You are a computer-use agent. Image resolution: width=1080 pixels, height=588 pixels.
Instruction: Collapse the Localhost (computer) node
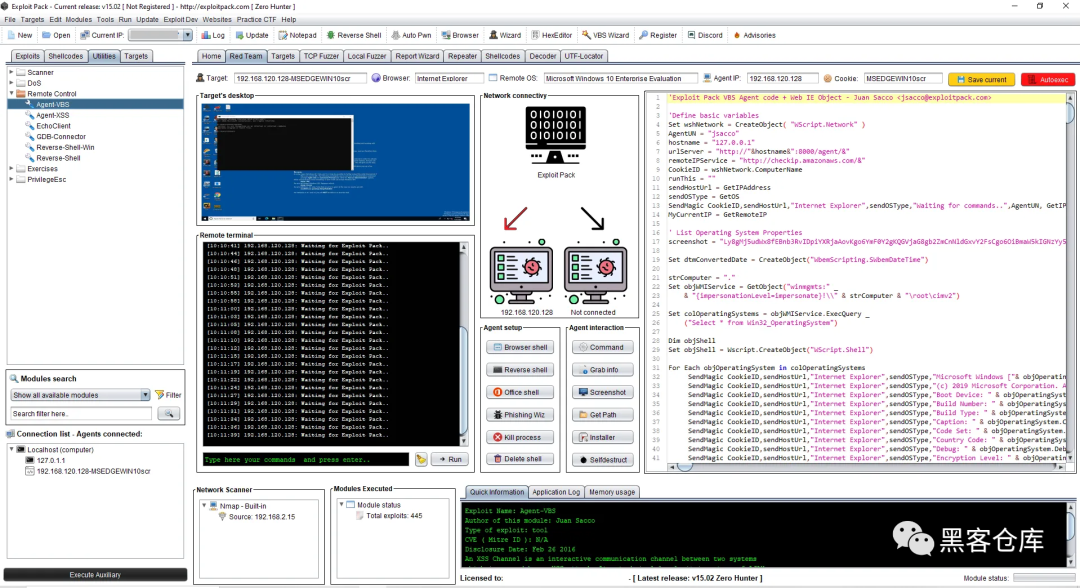[x=11, y=450]
